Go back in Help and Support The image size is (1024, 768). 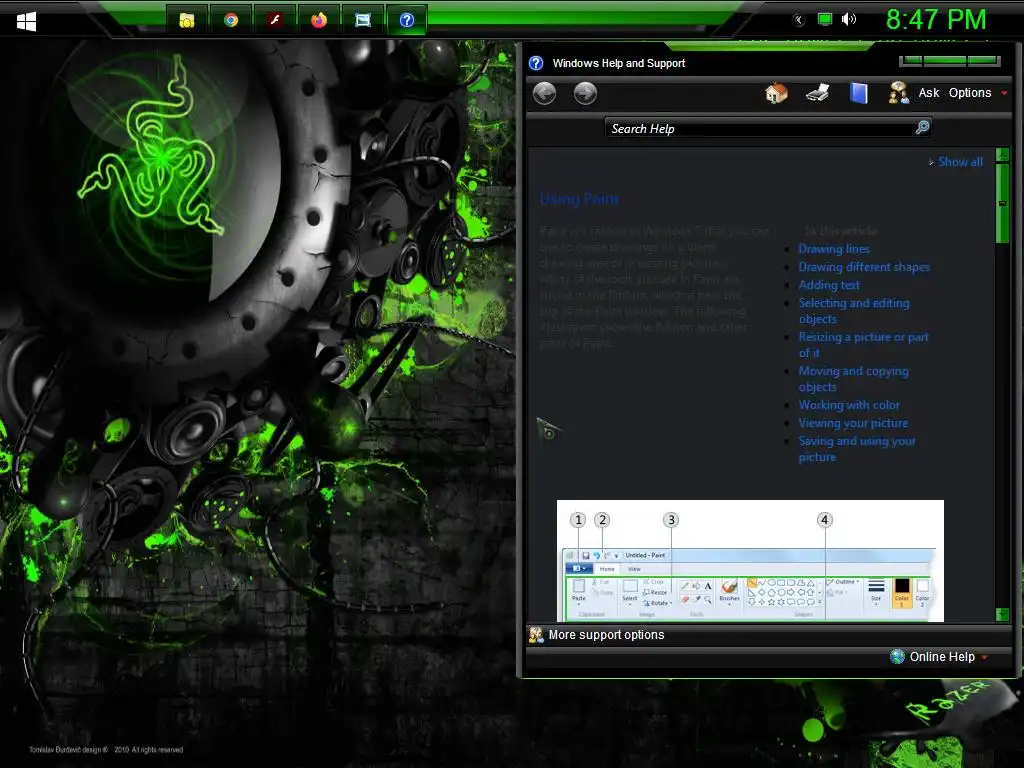(x=544, y=93)
